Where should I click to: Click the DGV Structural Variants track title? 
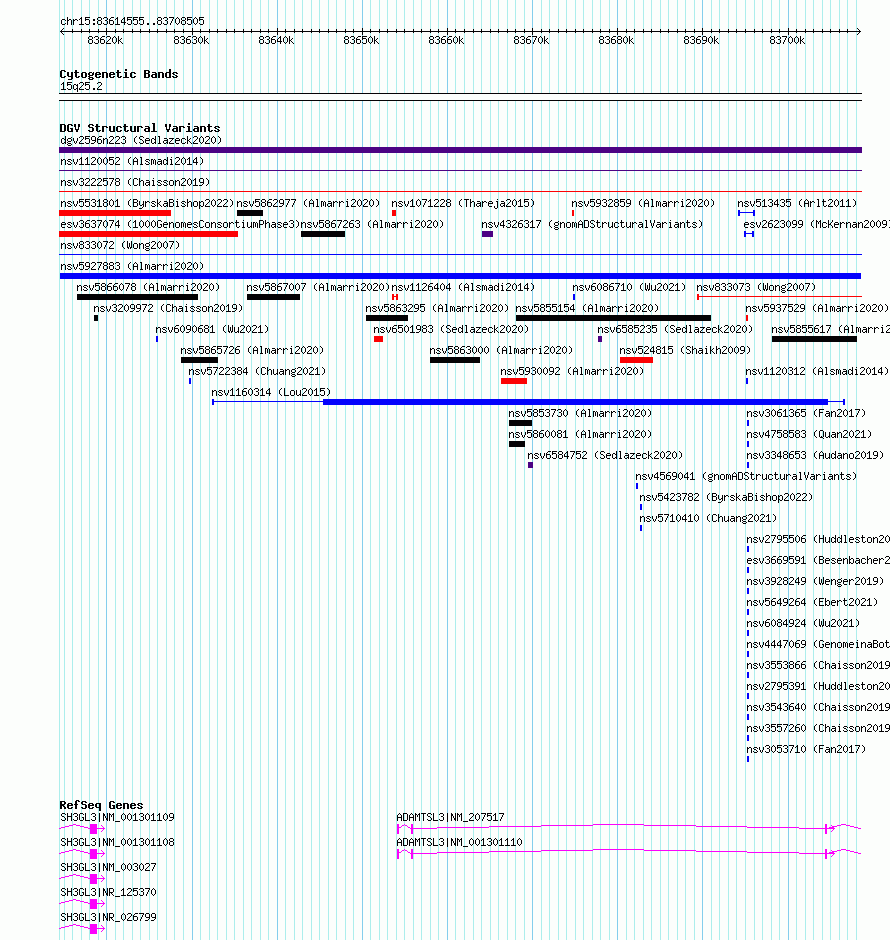click(140, 128)
